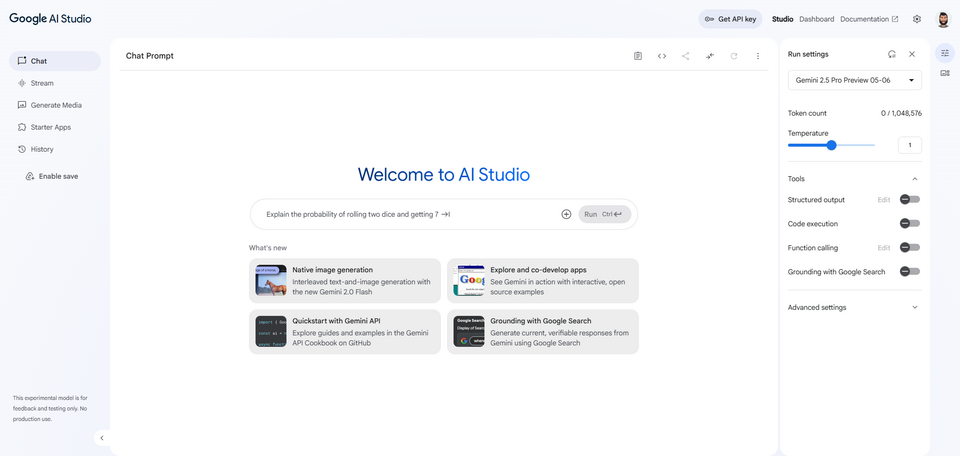The width and height of the screenshot is (960, 456).
Task: Click the Run settings heading
Action: pyautogui.click(x=808, y=54)
